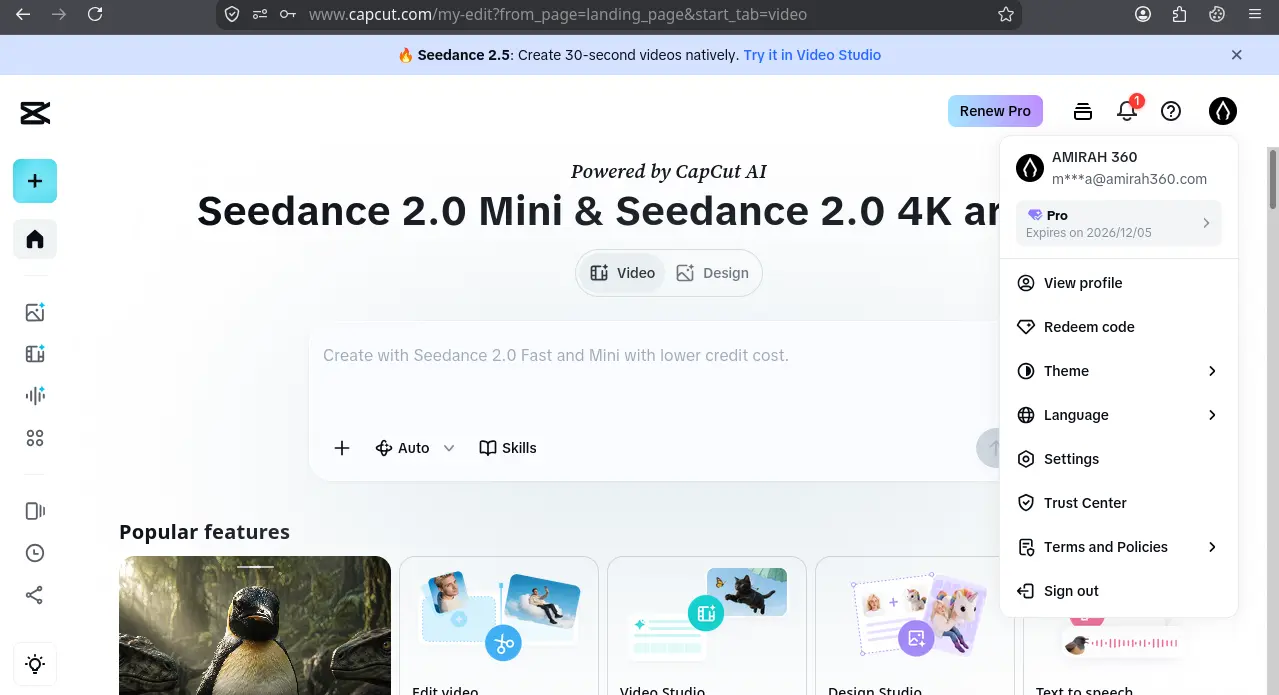Click the browser account icon

[1143, 14]
